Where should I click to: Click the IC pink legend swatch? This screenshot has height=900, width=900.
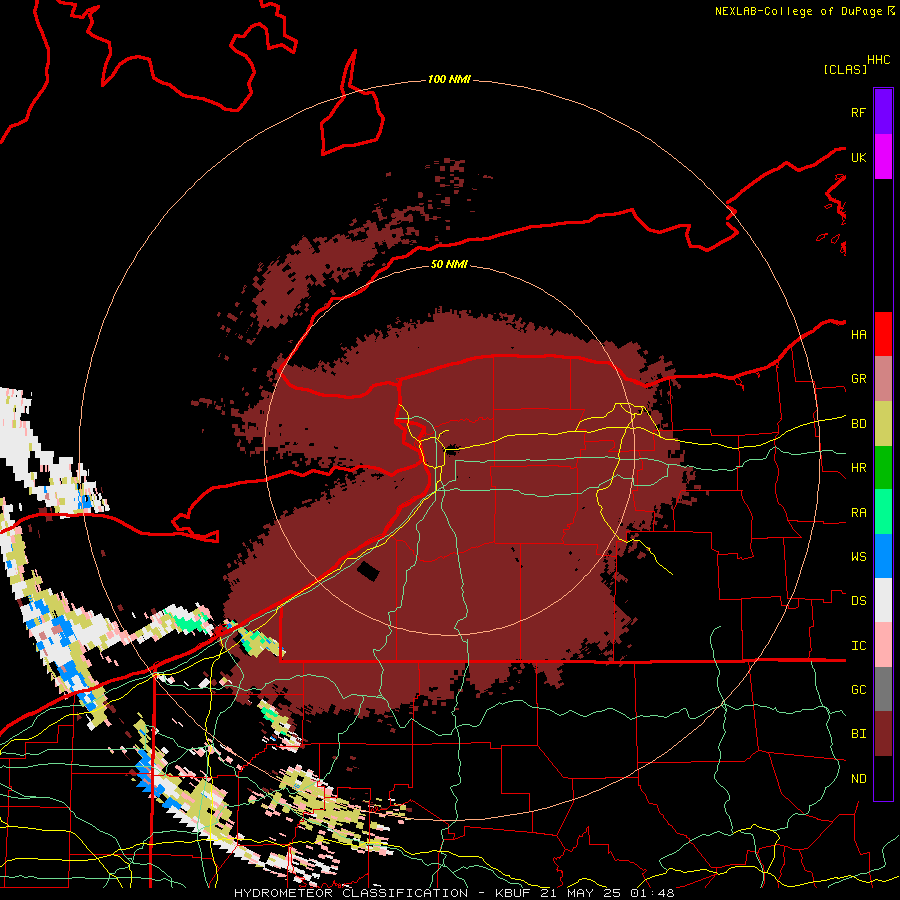tap(883, 645)
